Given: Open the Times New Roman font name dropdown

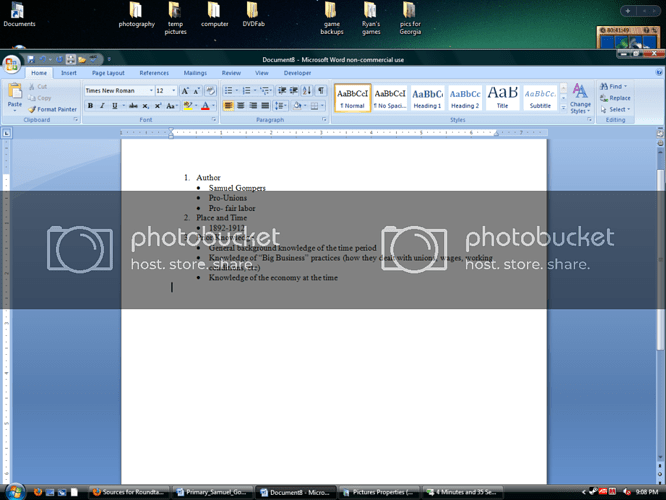Looking at the screenshot, I should point(151,91).
